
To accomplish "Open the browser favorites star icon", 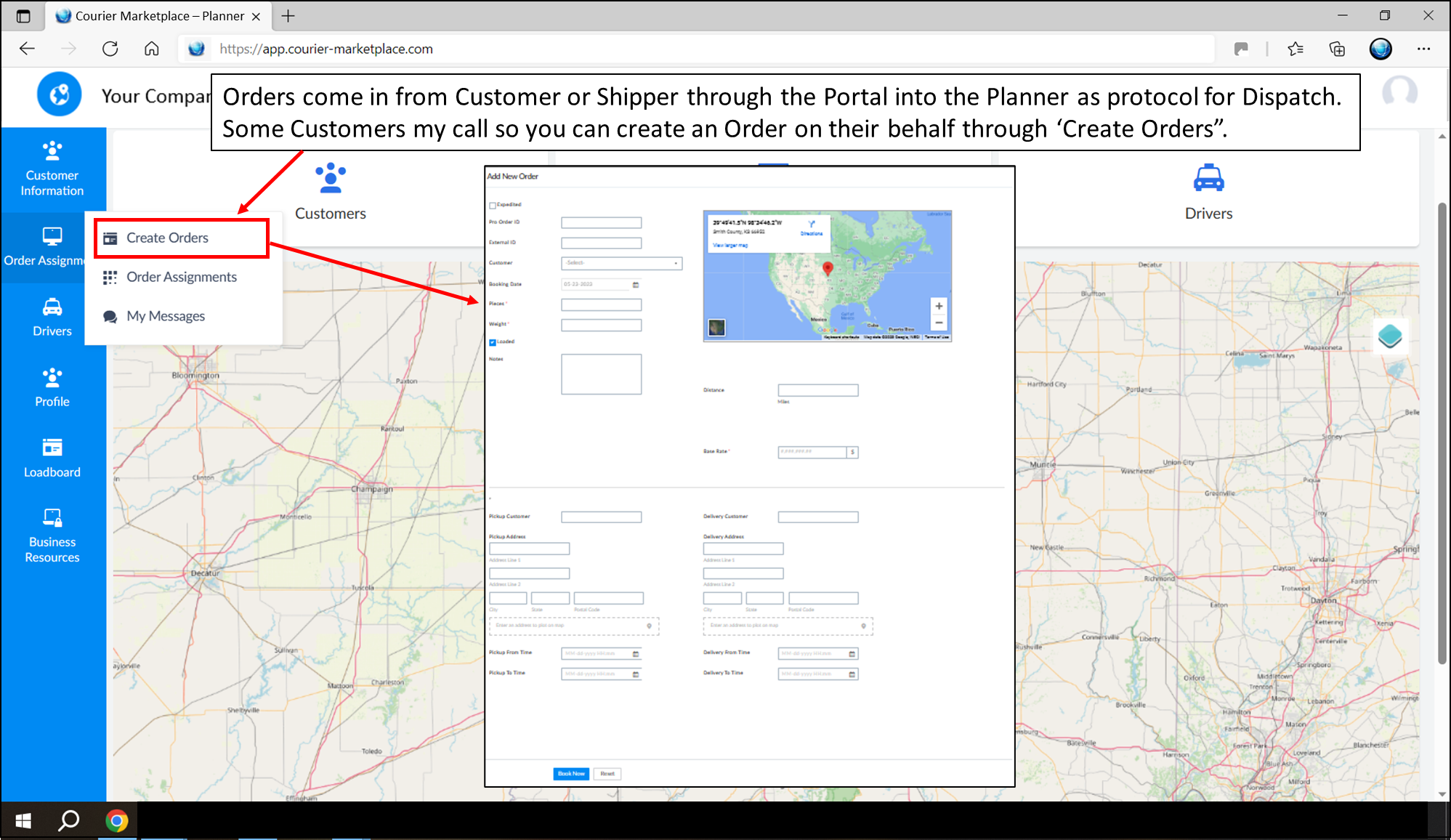I will click(x=1296, y=49).
